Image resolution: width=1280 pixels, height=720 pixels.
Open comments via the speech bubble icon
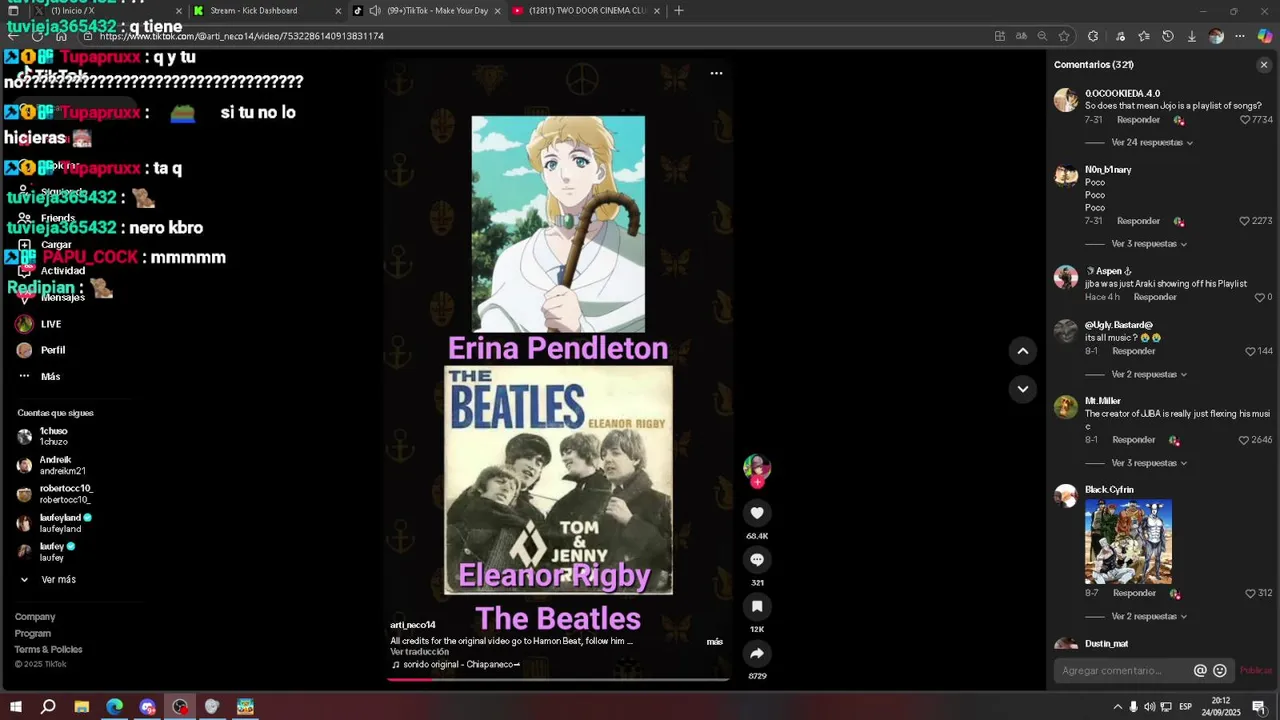[757, 560]
